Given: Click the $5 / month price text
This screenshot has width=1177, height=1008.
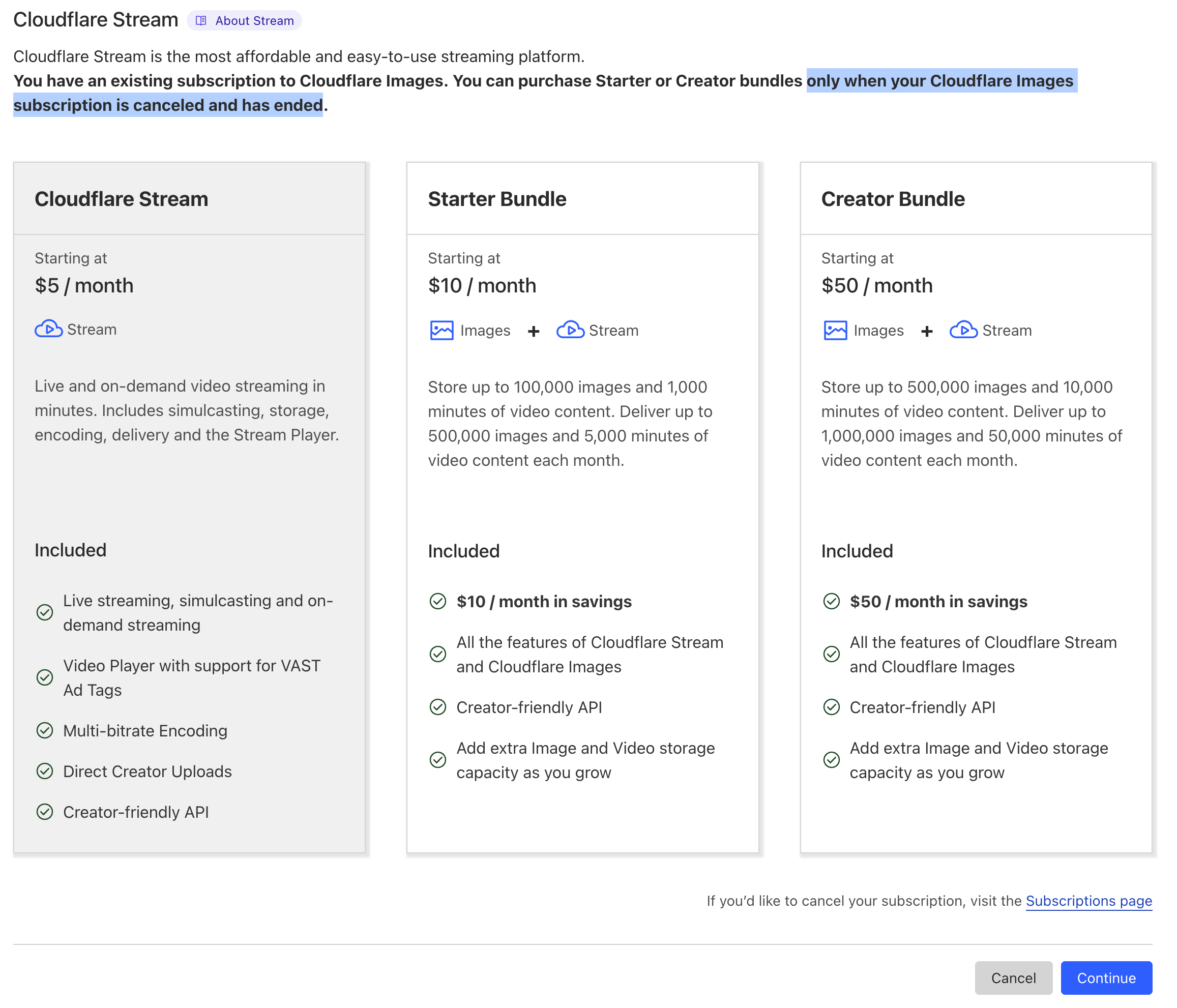Looking at the screenshot, I should (x=84, y=285).
